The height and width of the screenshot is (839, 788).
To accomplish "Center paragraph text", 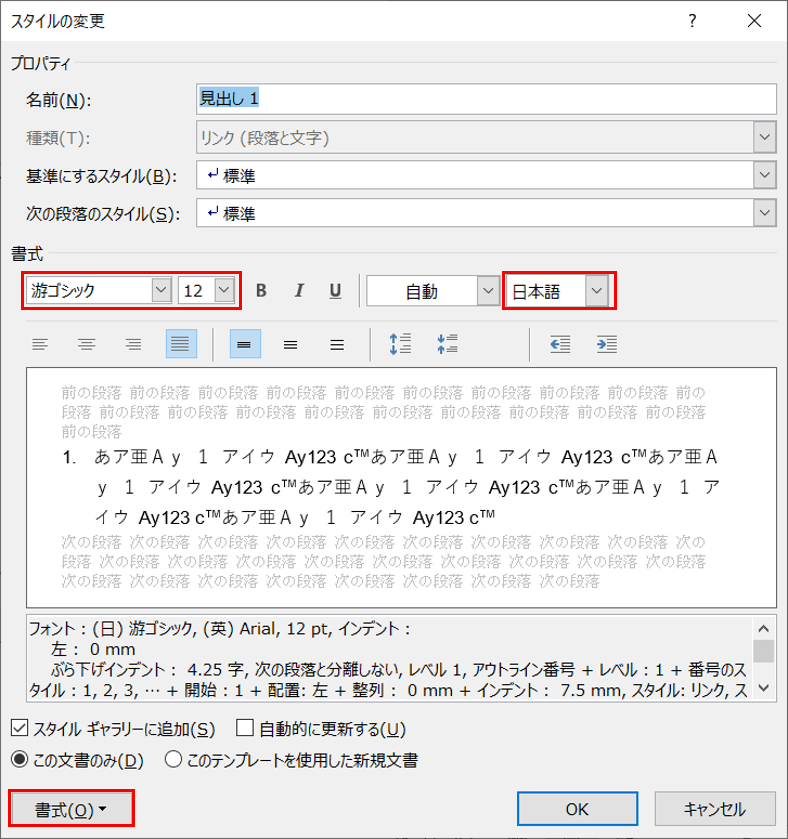I will pos(87,344).
